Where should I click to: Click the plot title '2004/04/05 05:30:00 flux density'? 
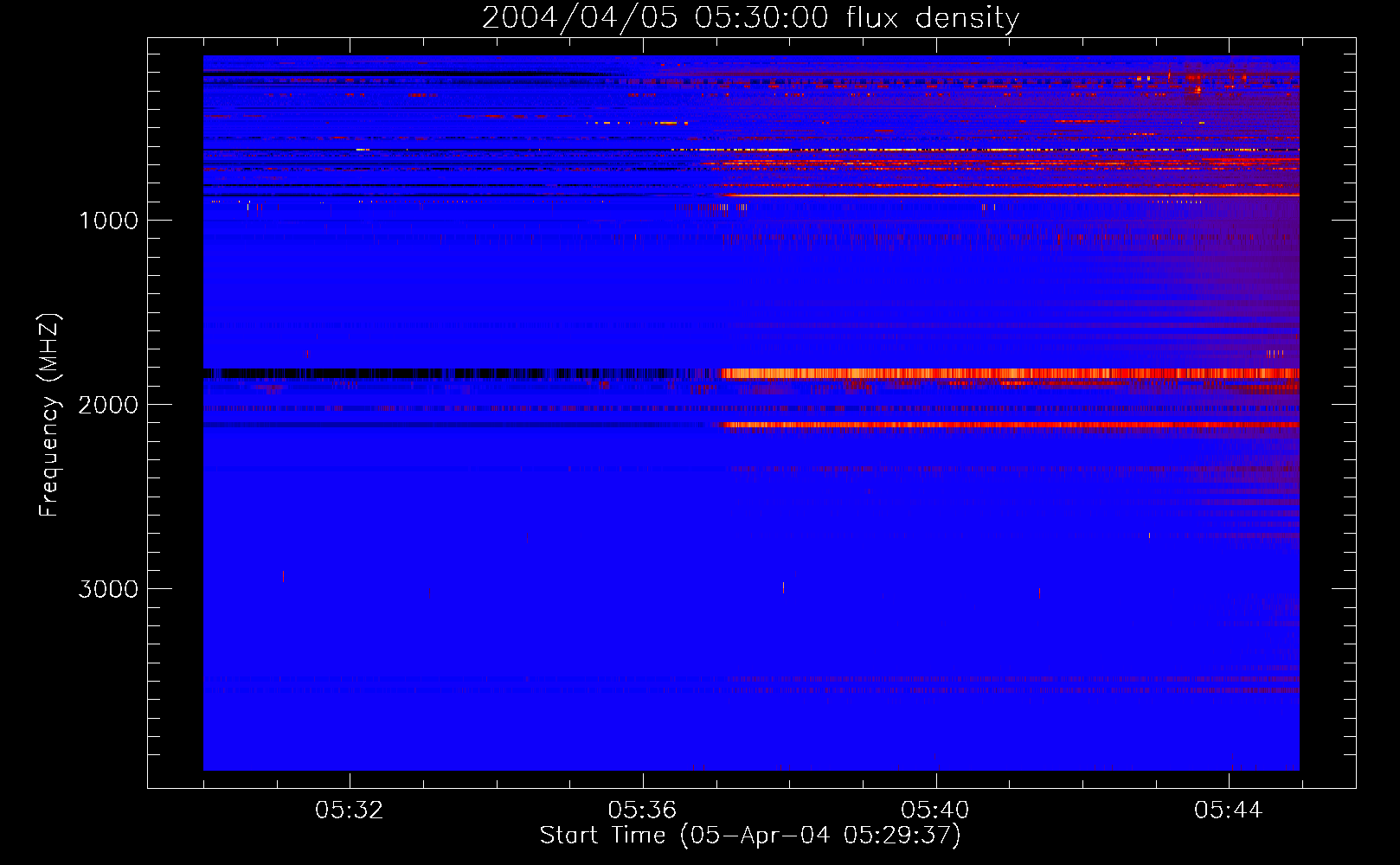pos(750,18)
